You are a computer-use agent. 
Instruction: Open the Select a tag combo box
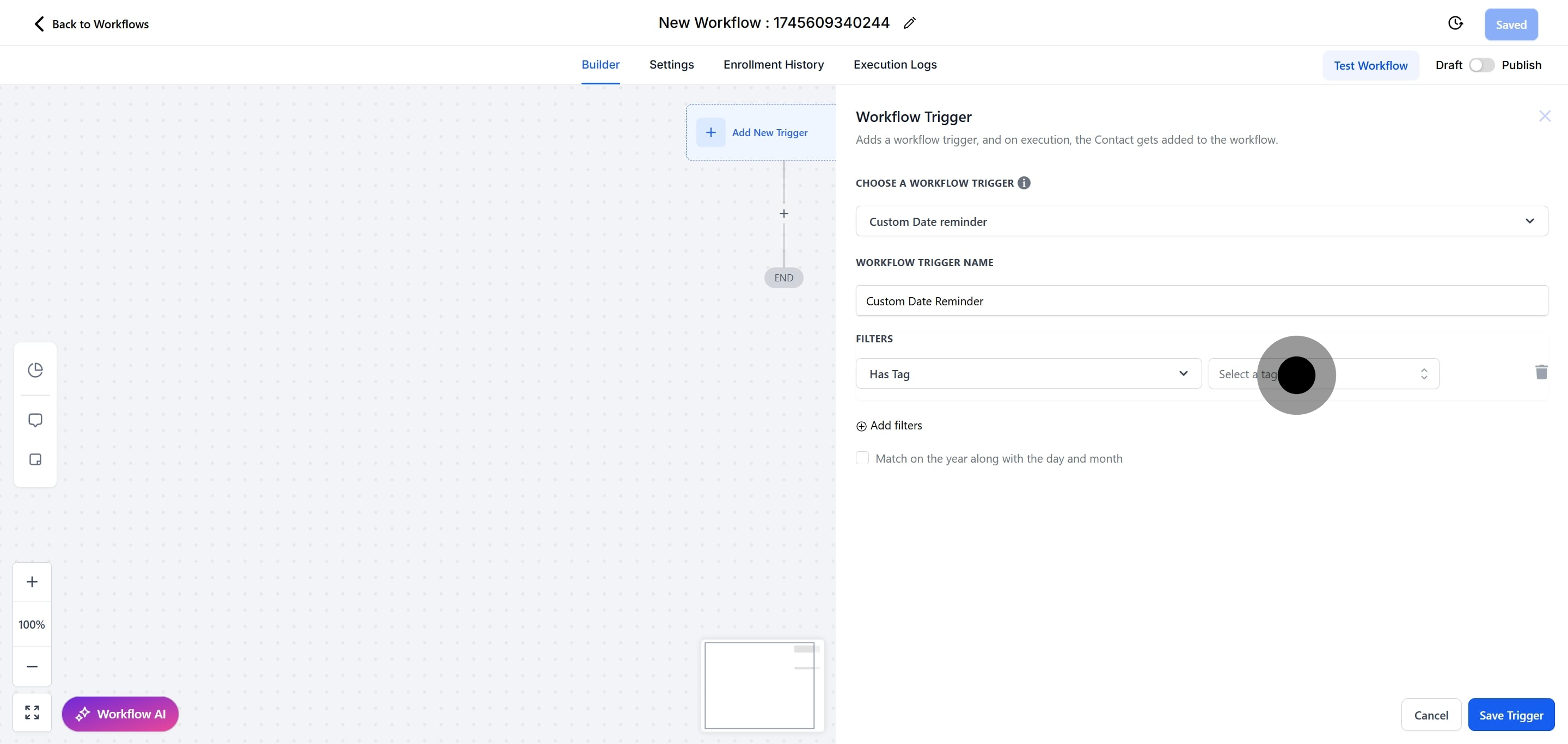pos(1324,373)
